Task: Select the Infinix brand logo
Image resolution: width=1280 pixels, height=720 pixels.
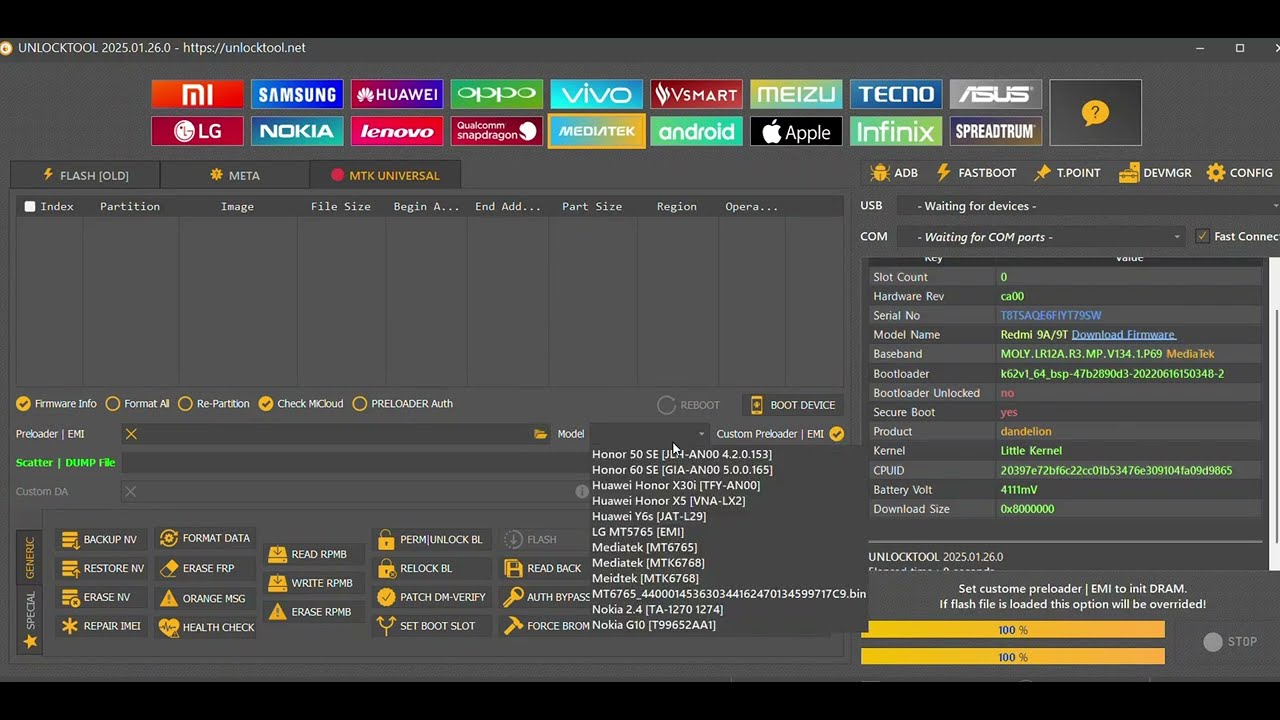Action: point(897,131)
